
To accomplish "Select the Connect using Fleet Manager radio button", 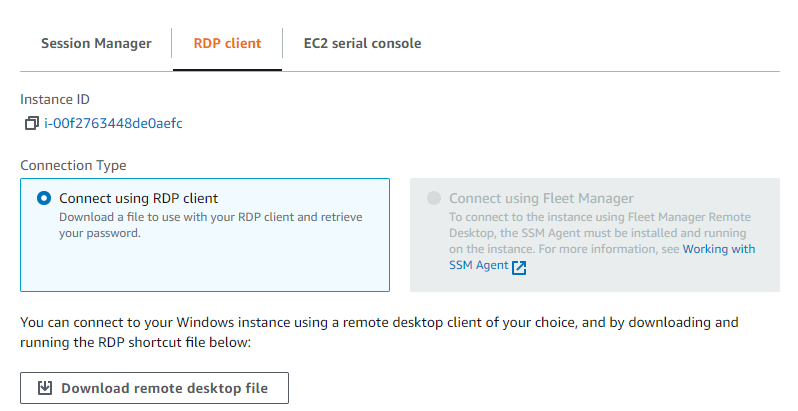I will pyautogui.click(x=433, y=198).
